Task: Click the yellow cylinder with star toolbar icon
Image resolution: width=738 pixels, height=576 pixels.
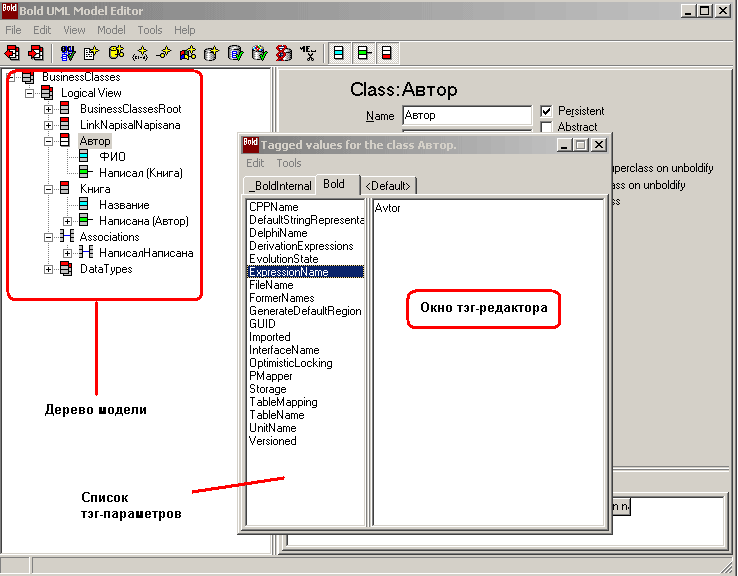Action: click(116, 53)
